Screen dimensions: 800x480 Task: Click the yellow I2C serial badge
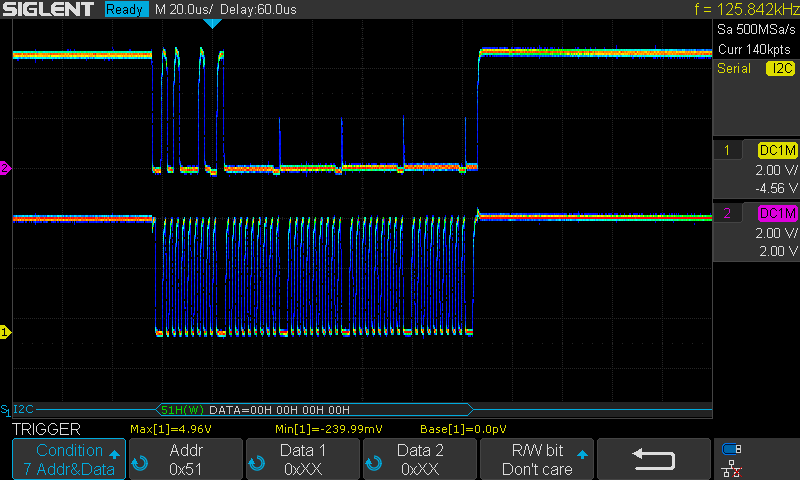coord(781,68)
